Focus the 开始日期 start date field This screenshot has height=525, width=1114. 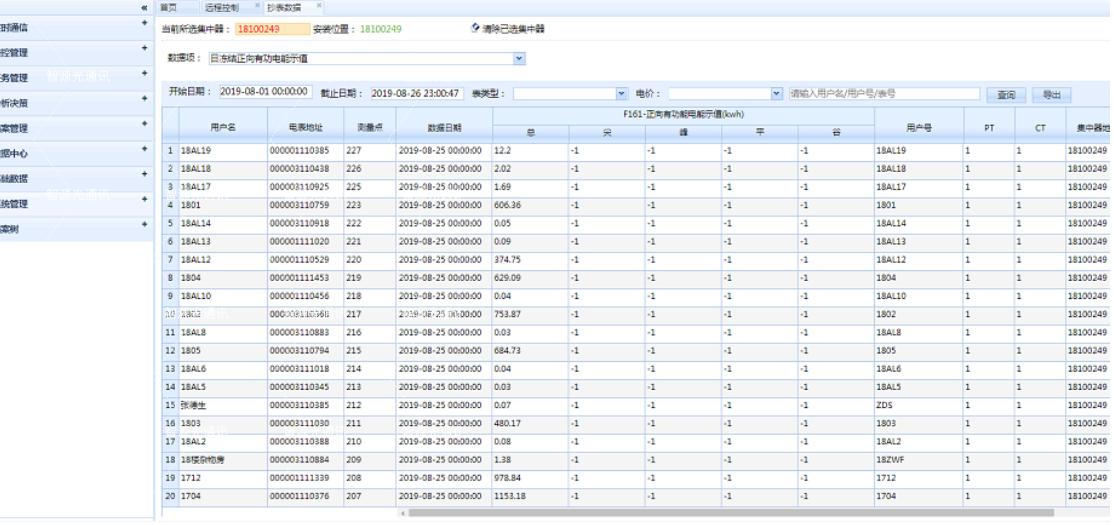(x=265, y=92)
